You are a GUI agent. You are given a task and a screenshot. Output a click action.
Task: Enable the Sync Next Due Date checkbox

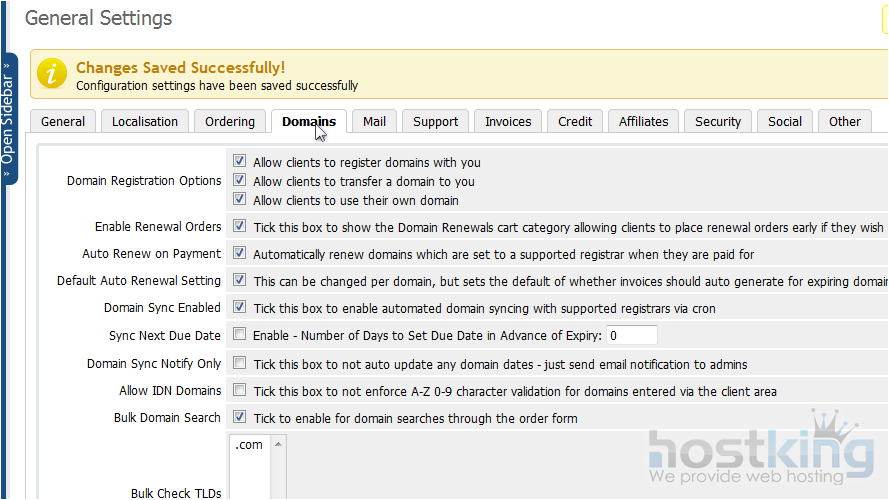tap(240, 335)
